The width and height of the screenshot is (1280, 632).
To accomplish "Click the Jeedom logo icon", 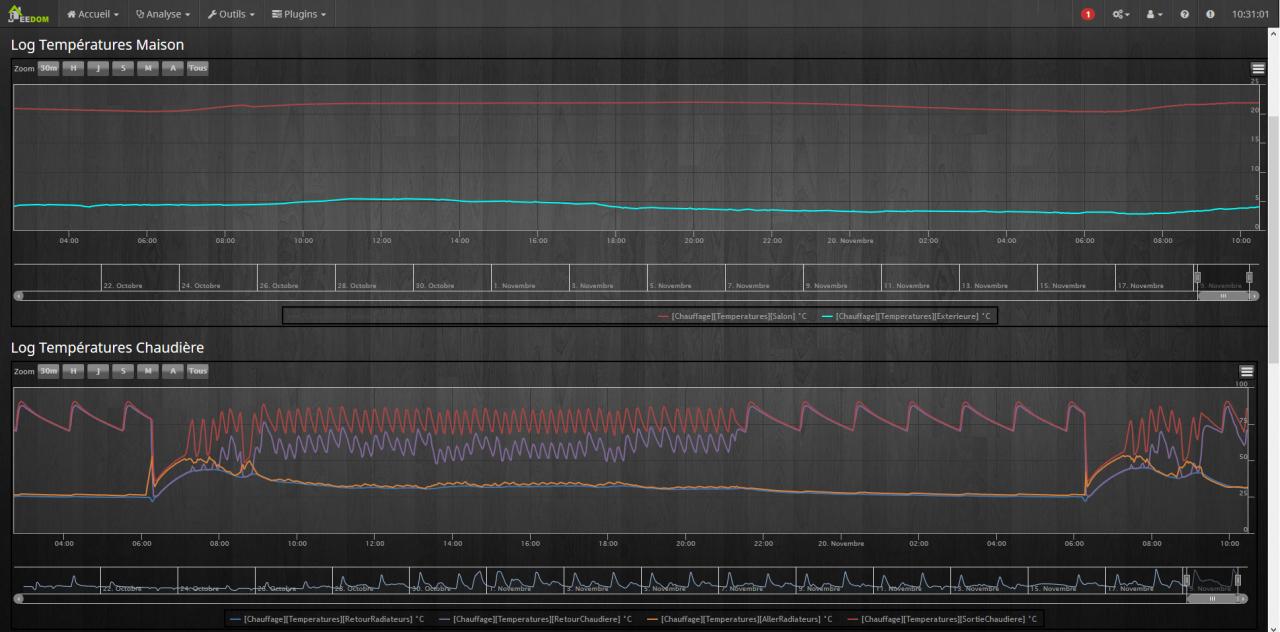I will [28, 14].
